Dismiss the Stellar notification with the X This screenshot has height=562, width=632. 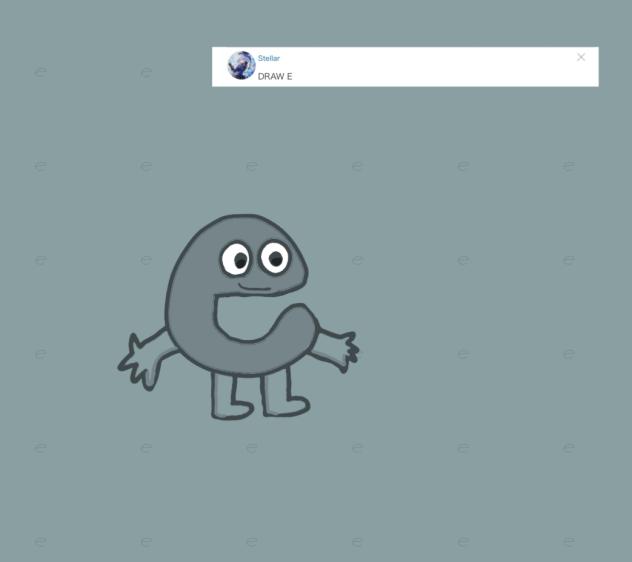[581, 57]
